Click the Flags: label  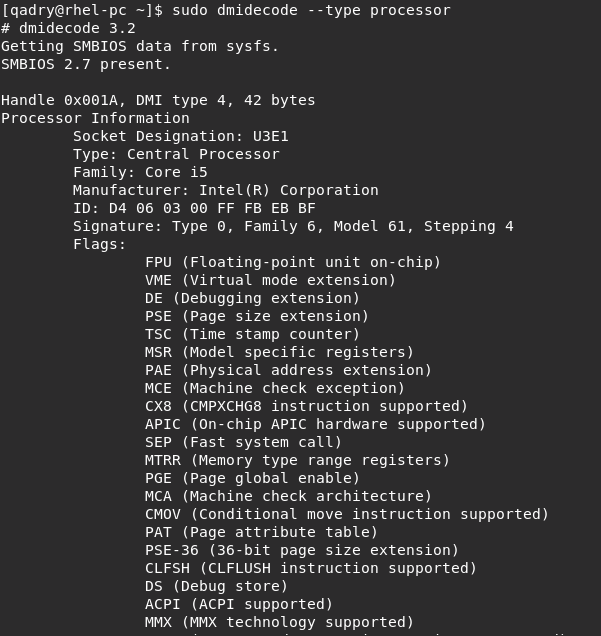point(100,244)
